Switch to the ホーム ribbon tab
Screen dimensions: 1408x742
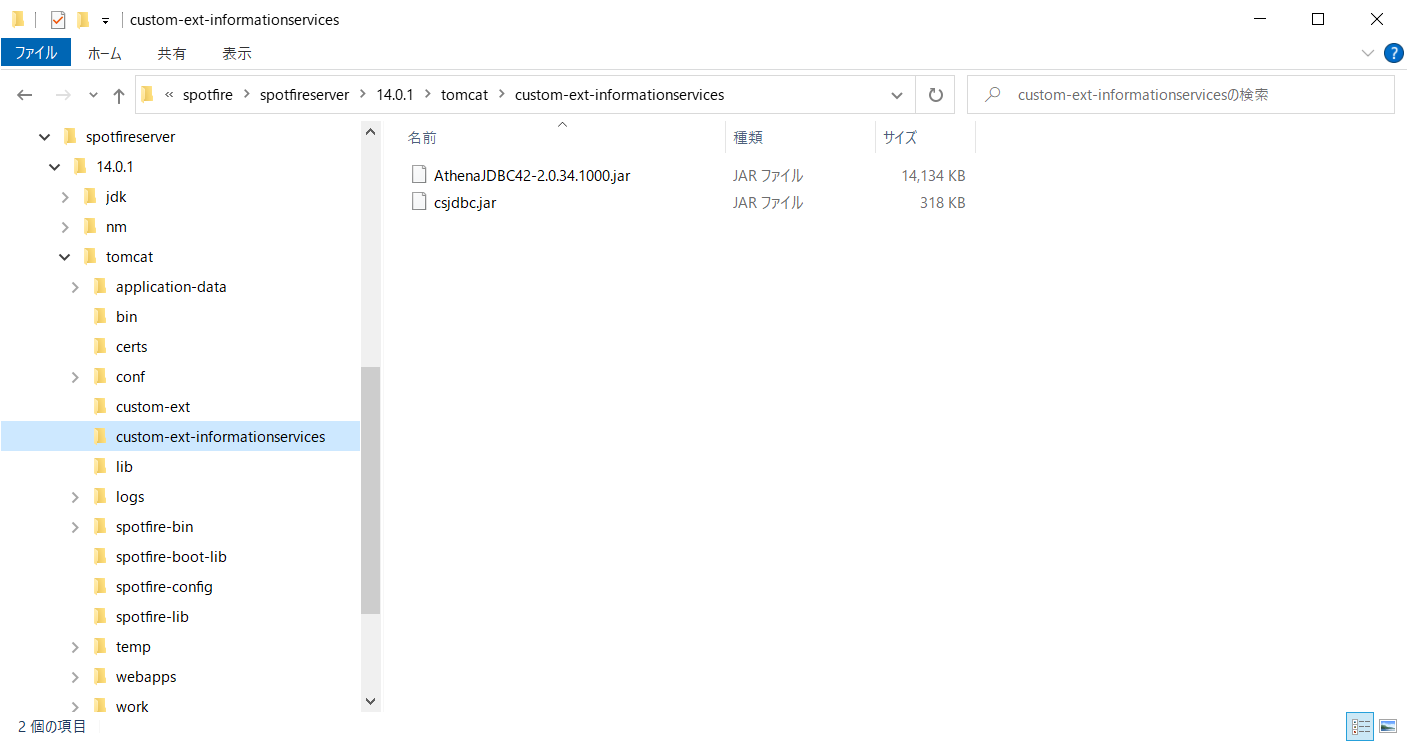point(105,53)
